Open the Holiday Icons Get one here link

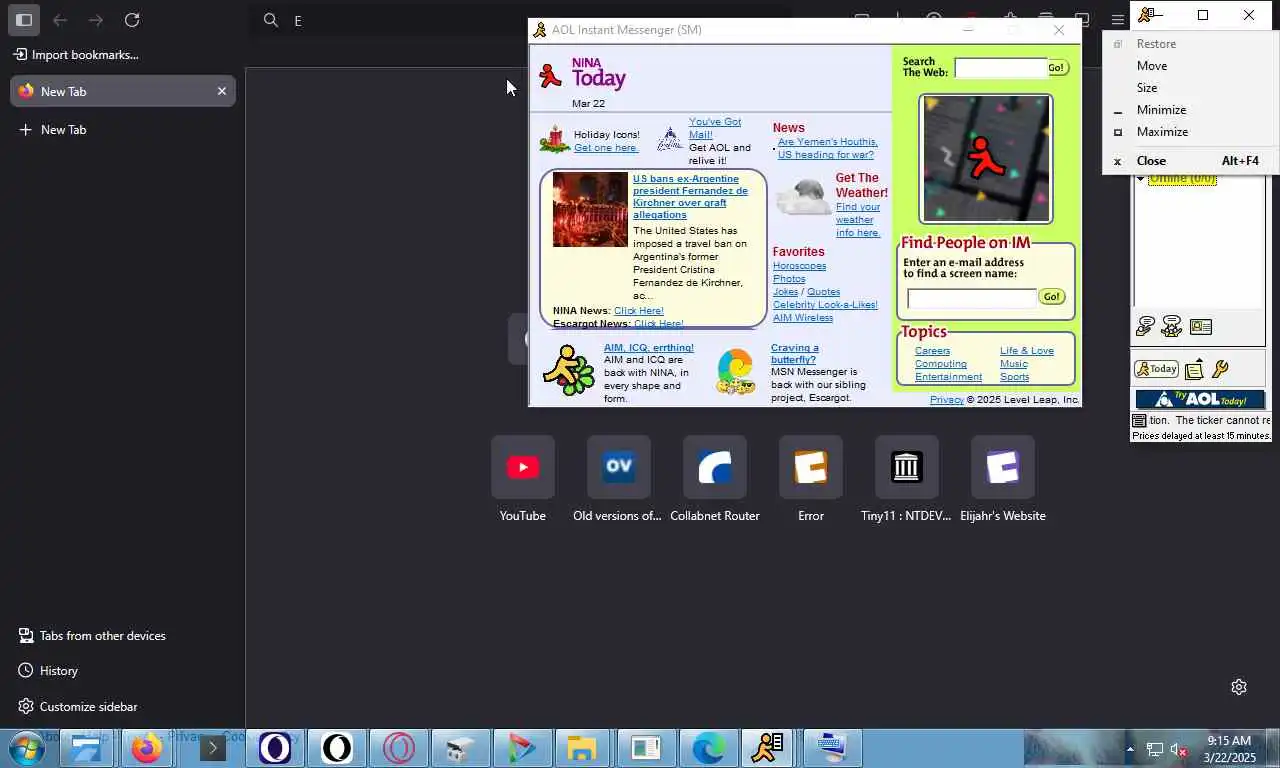[606, 148]
